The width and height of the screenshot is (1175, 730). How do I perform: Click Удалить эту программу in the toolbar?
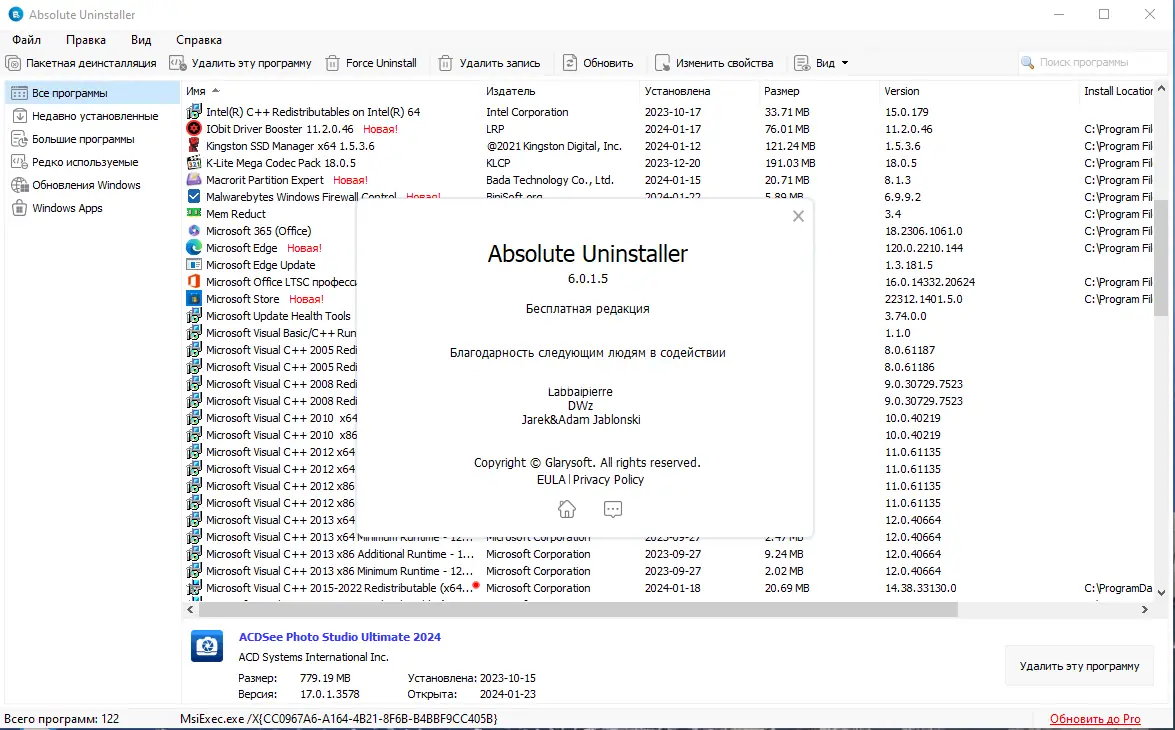241,63
